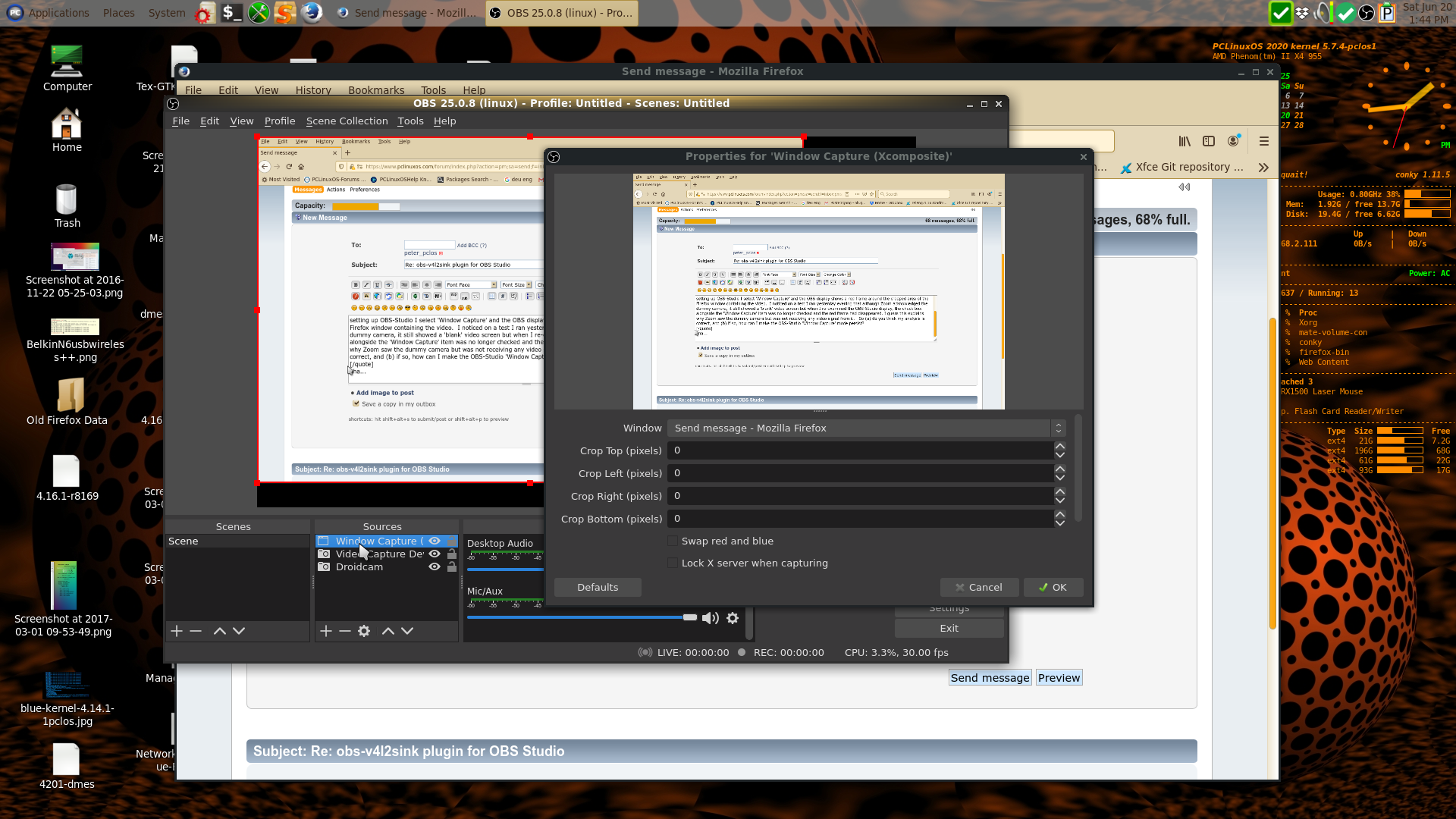Viewport: 1456px width, 819px height.
Task: Open the OBS Tools menu
Action: pyautogui.click(x=410, y=121)
